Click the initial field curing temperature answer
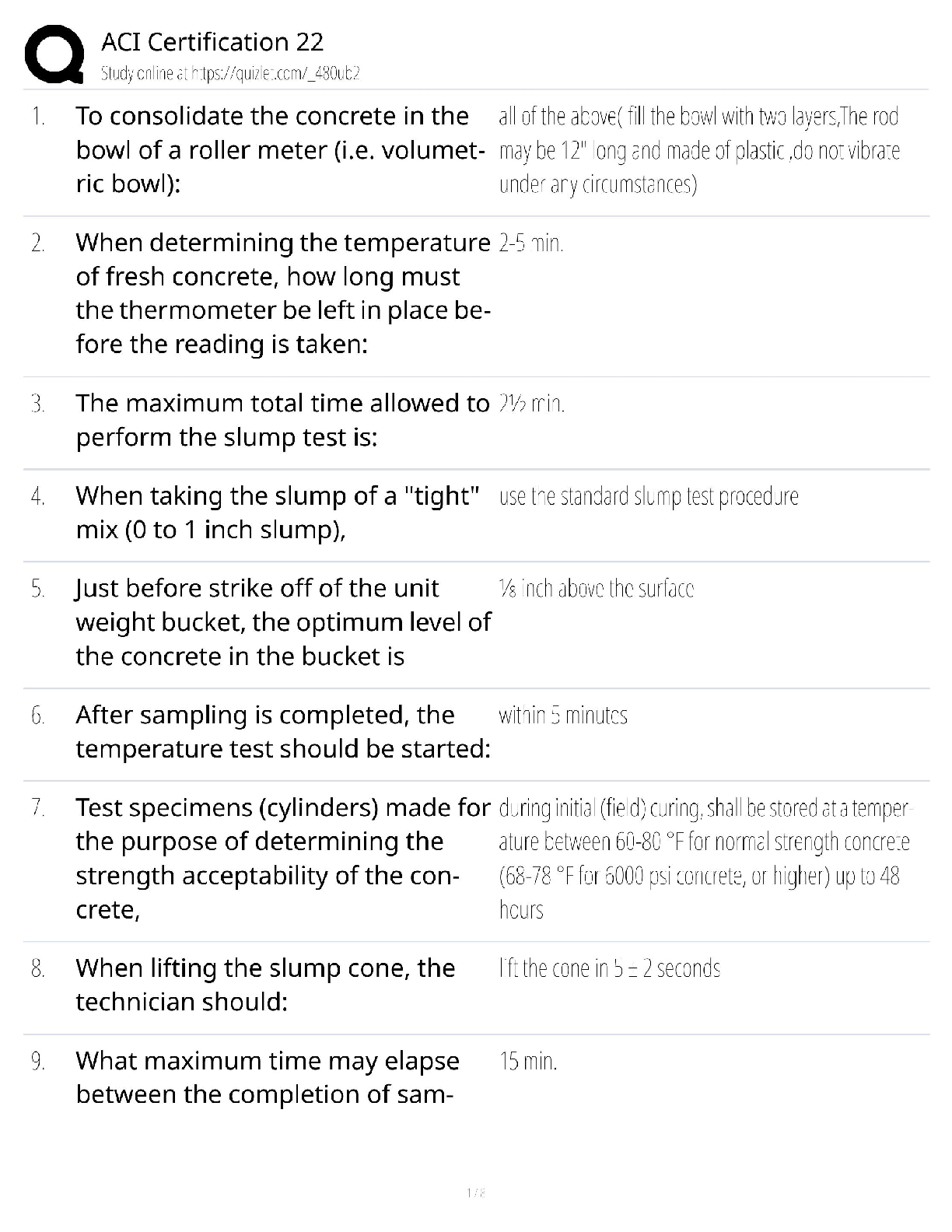This screenshot has height=1232, width=952. (x=704, y=859)
